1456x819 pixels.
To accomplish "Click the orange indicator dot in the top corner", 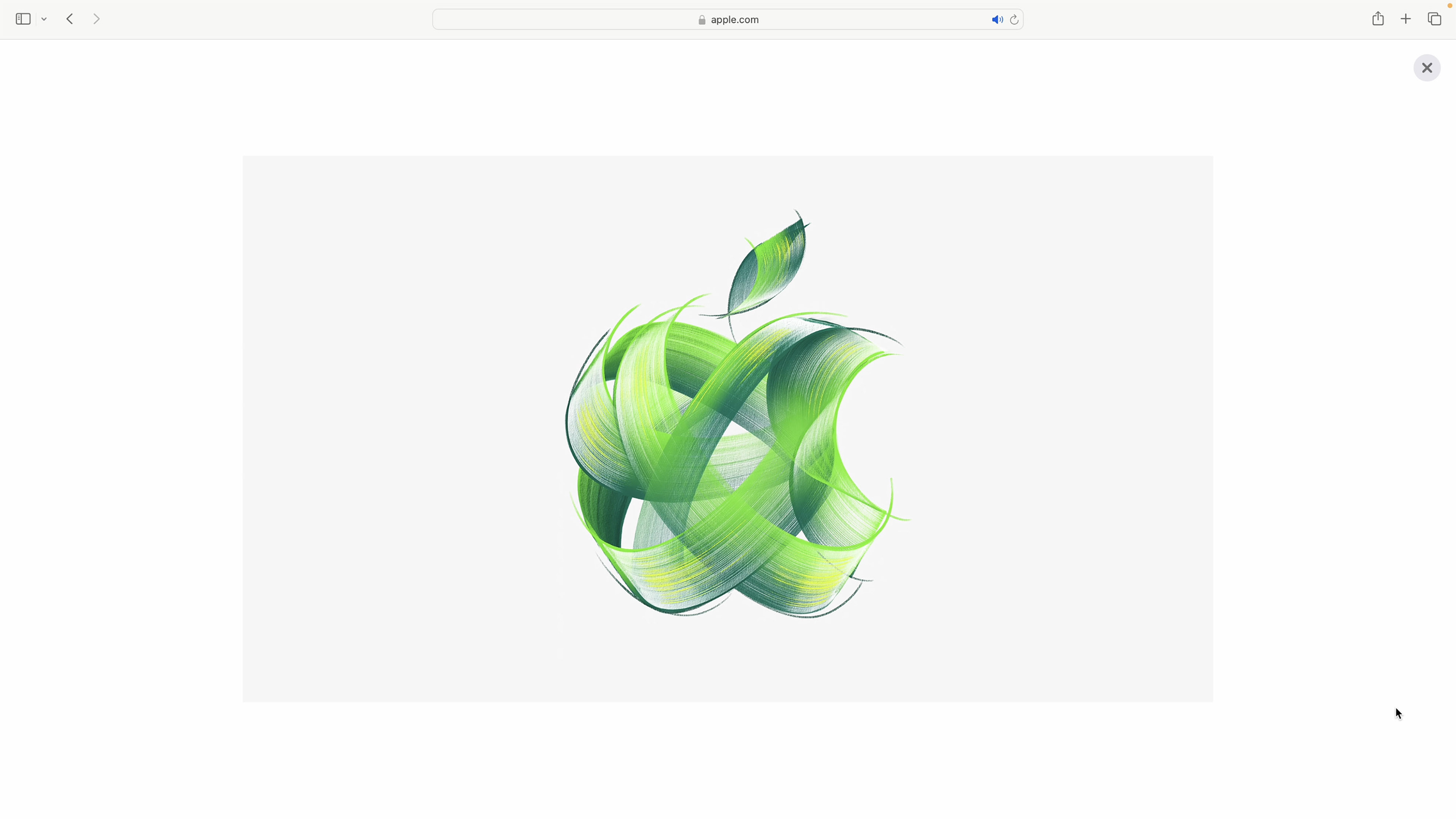I will click(1450, 6).
